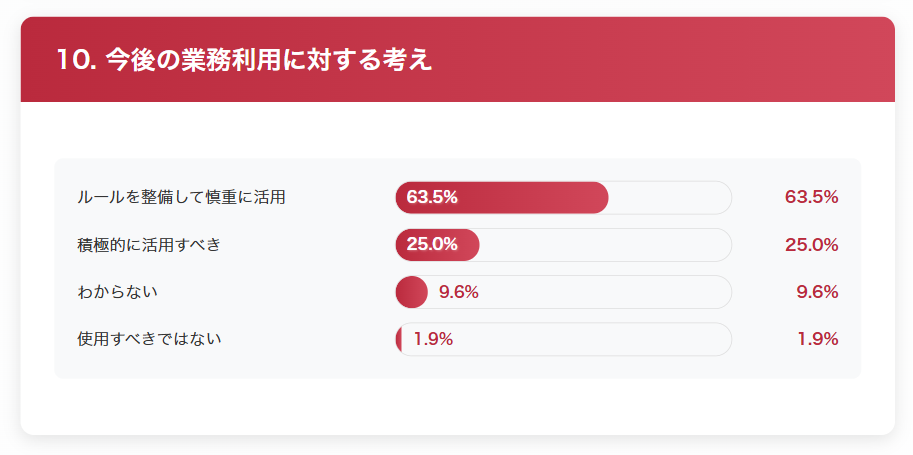This screenshot has width=913, height=455.
Task: Click the label 使用すべきではない
Action: [149, 339]
